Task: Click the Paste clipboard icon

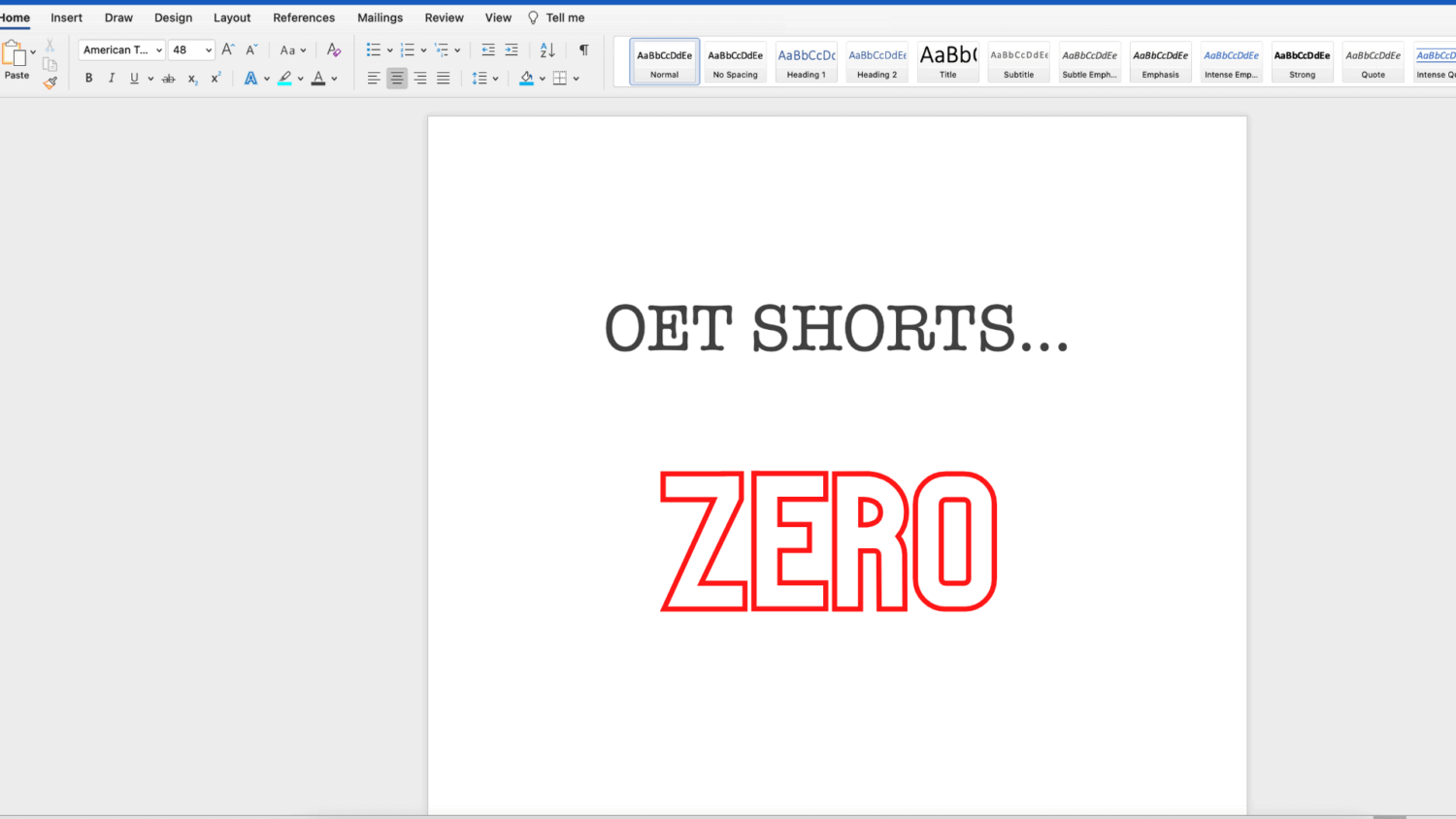Action: pyautogui.click(x=15, y=51)
